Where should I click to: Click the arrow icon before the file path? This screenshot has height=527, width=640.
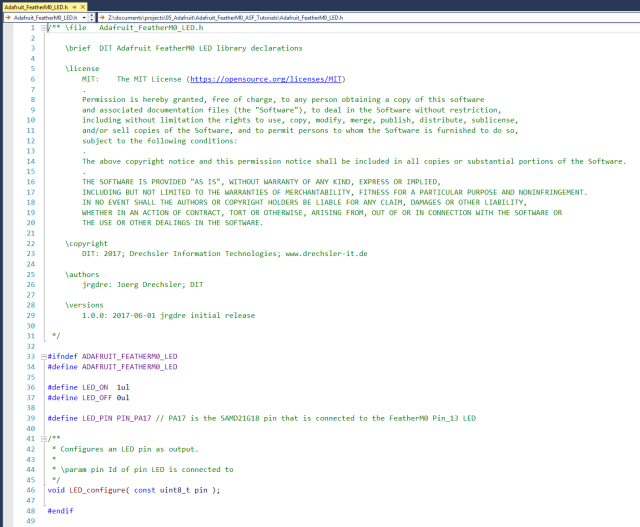tap(102, 18)
